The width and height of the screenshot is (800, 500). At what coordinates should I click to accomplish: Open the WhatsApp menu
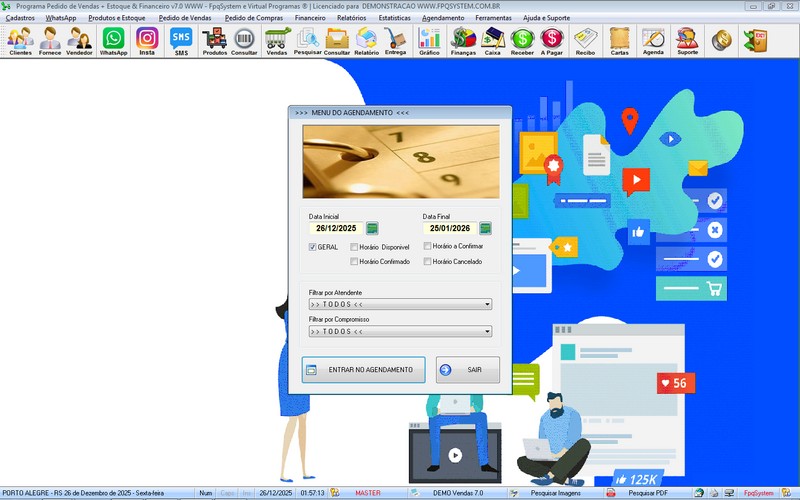61,18
